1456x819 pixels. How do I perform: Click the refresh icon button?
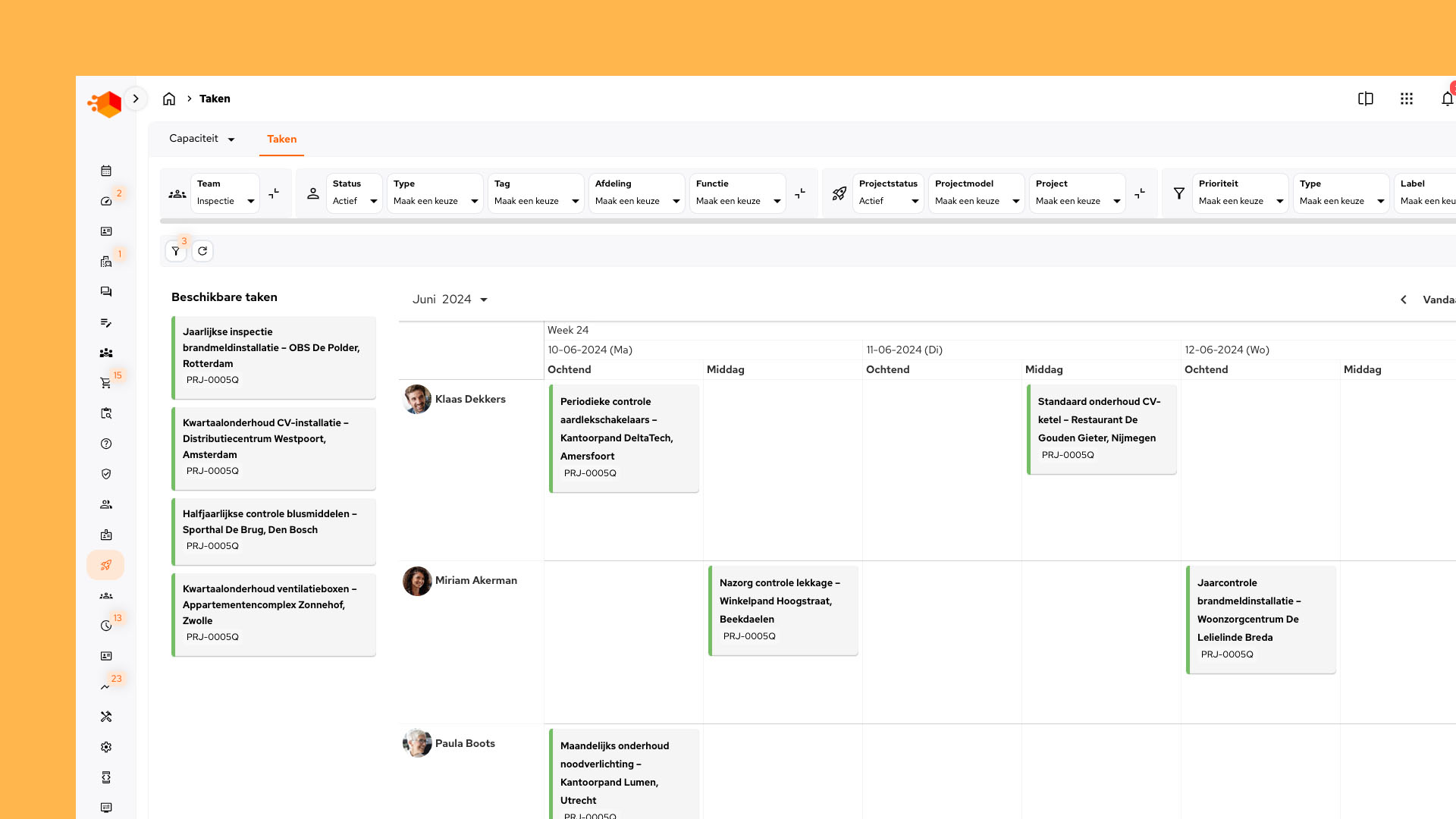(202, 251)
